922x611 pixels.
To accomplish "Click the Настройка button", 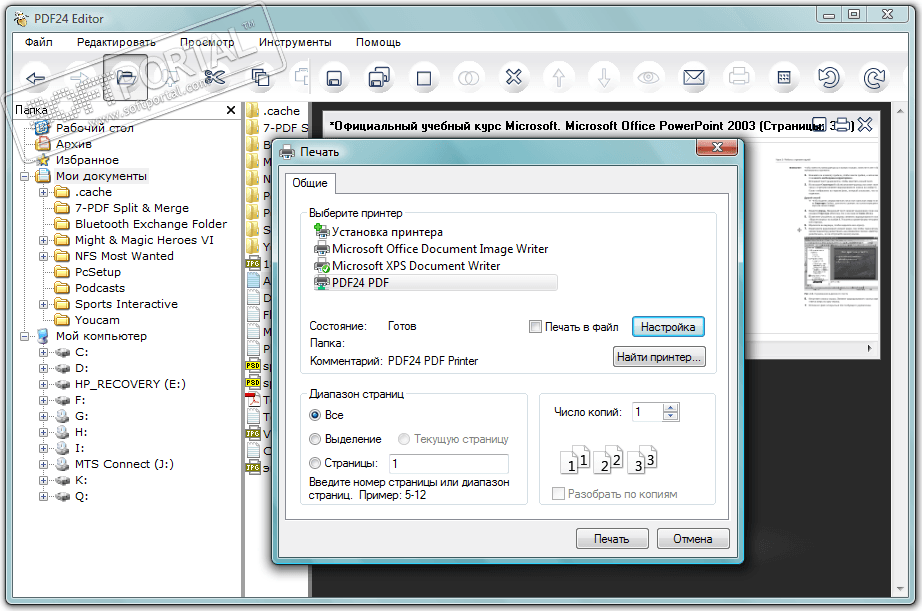I will pos(668,327).
